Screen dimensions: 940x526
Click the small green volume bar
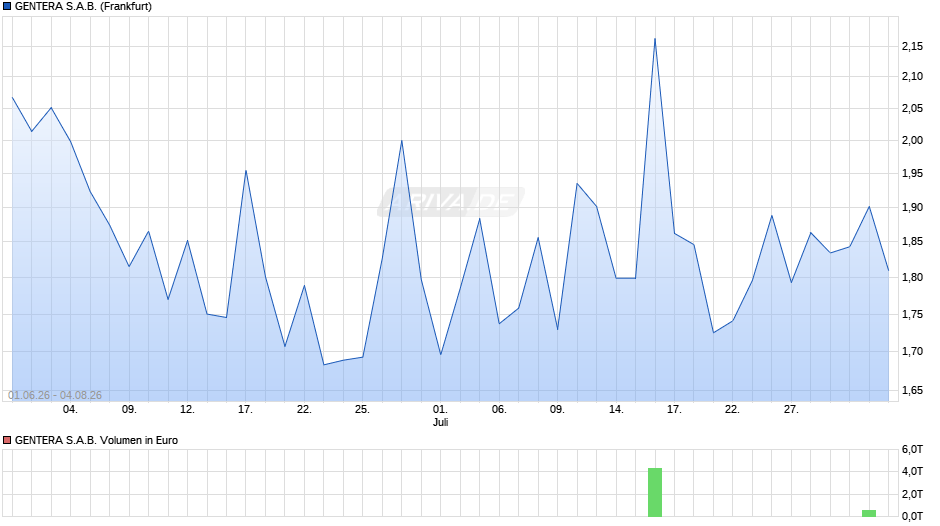pos(869,513)
